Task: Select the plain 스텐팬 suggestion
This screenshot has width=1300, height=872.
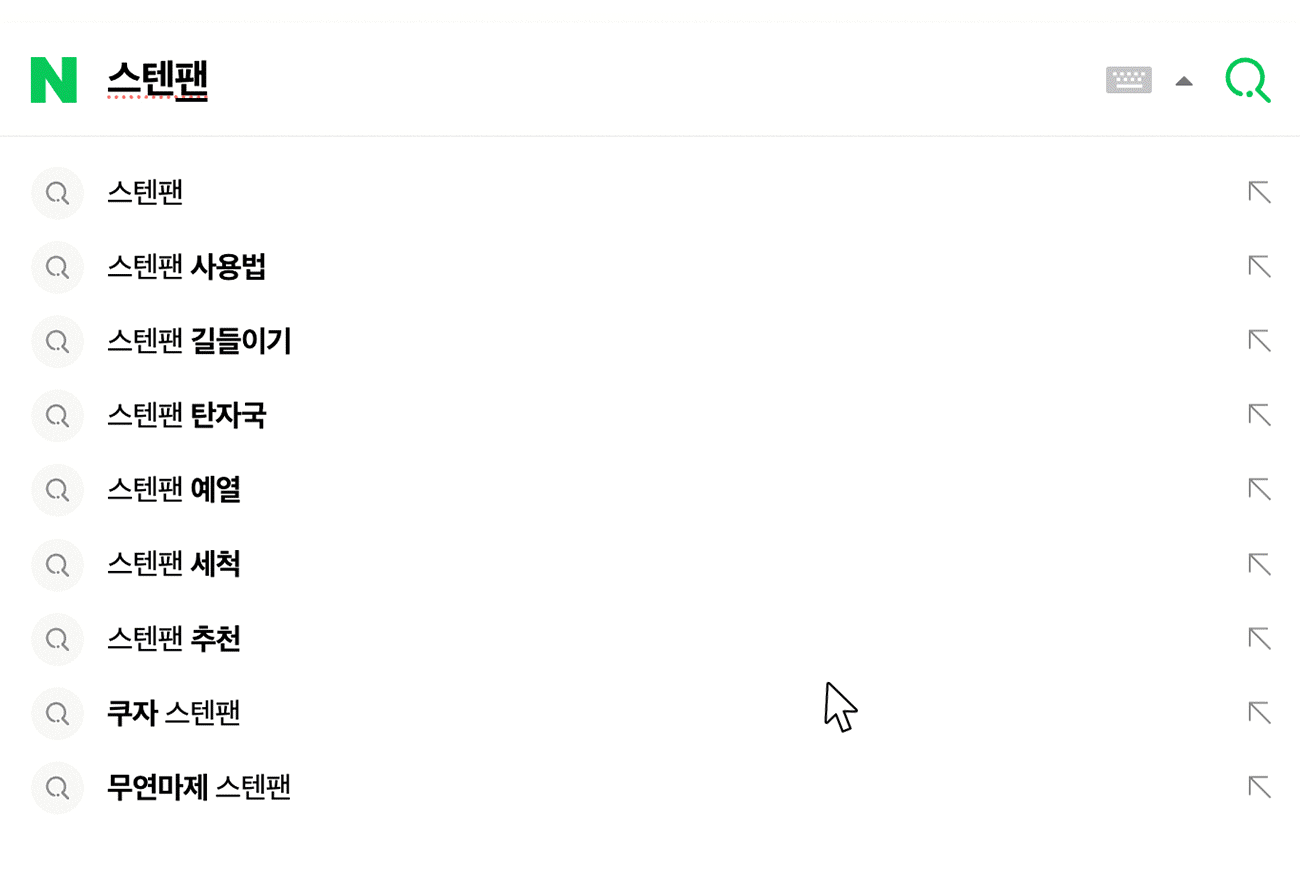Action: coord(146,193)
